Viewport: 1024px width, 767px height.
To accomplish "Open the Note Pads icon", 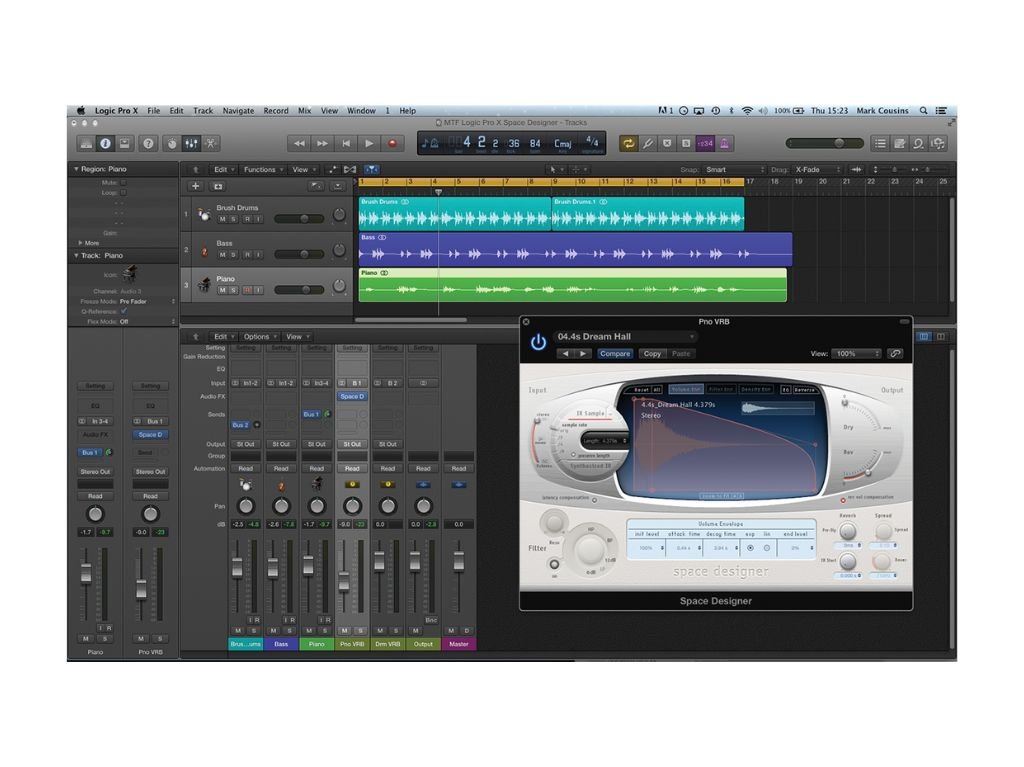I will coord(899,143).
